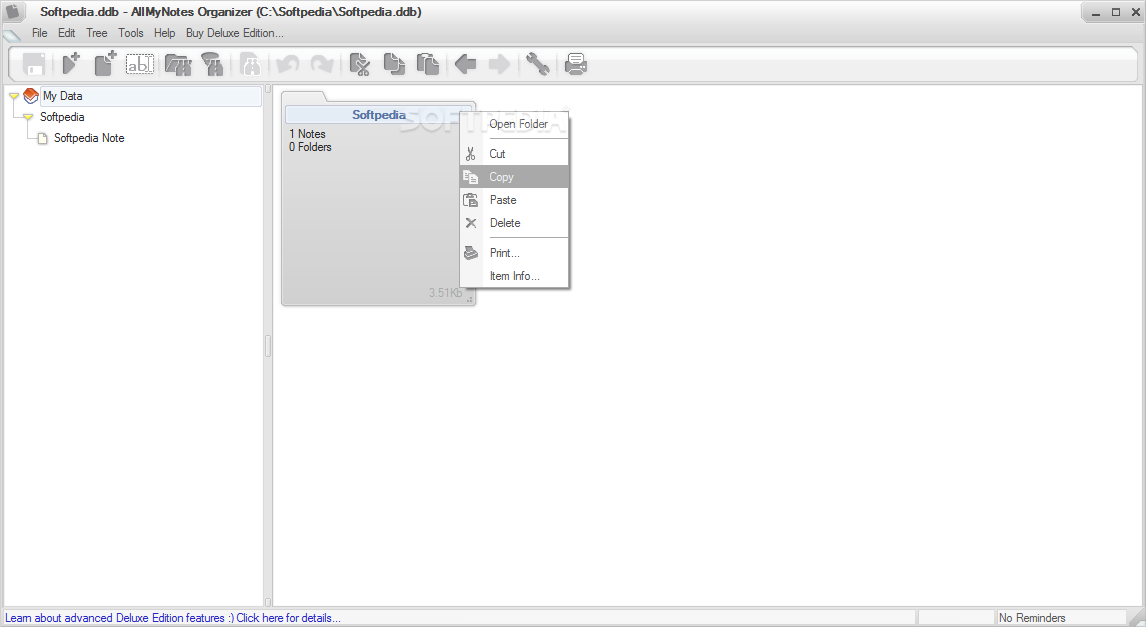Choose Paste in context menu
The width and height of the screenshot is (1146, 627).
[515, 200]
